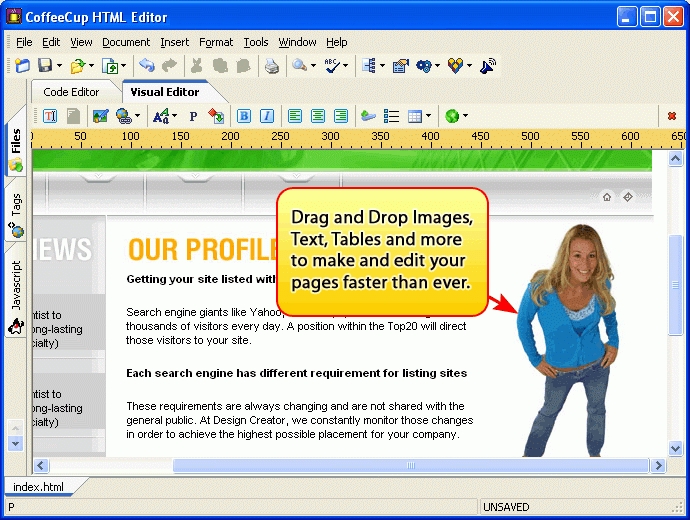Click the Print icon in the toolbar
Image resolution: width=690 pixels, height=520 pixels.
point(271,66)
